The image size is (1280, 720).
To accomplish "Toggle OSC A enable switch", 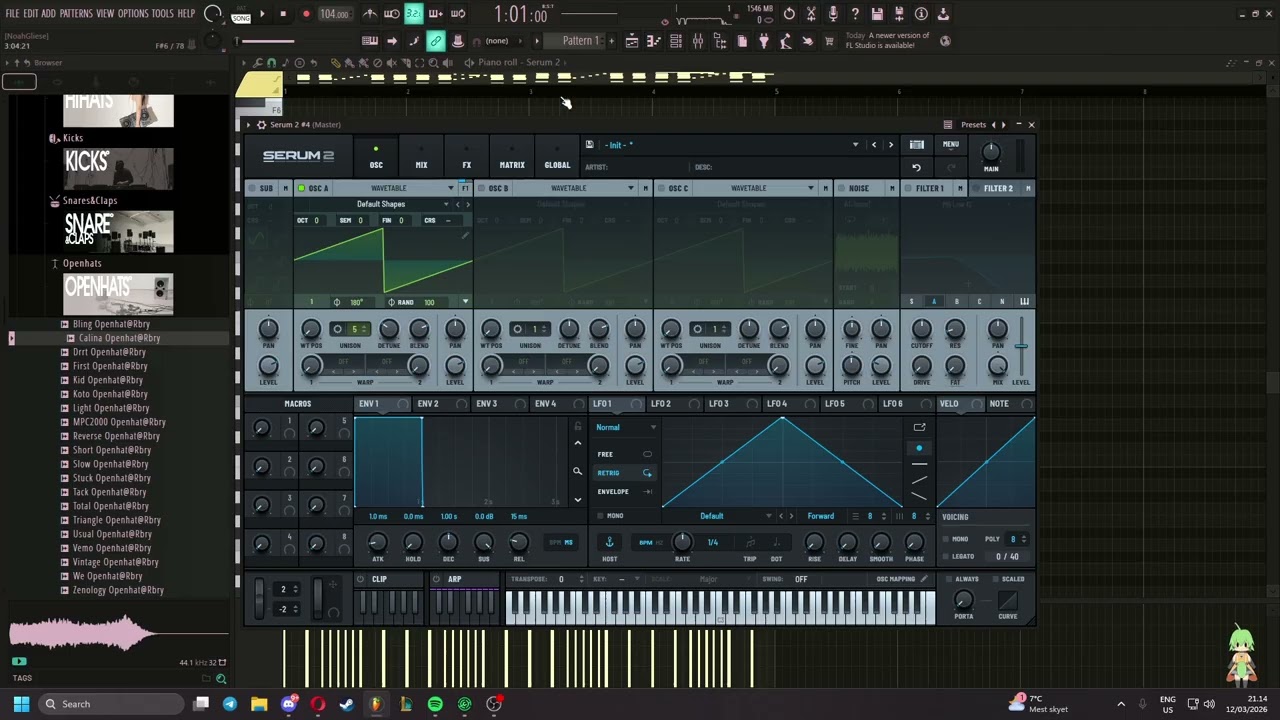I will click(301, 188).
